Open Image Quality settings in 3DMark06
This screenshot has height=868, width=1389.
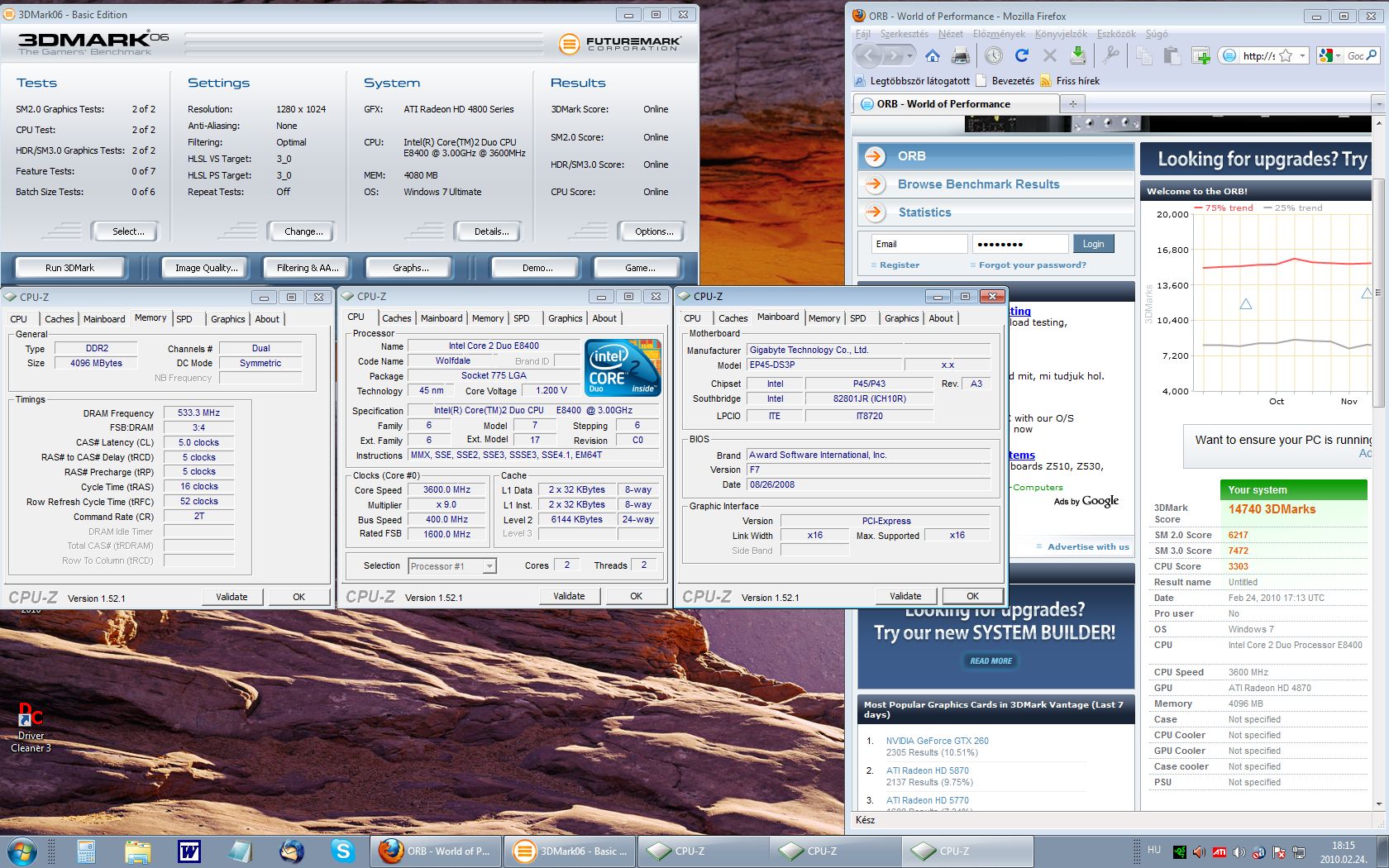pyautogui.click(x=206, y=268)
